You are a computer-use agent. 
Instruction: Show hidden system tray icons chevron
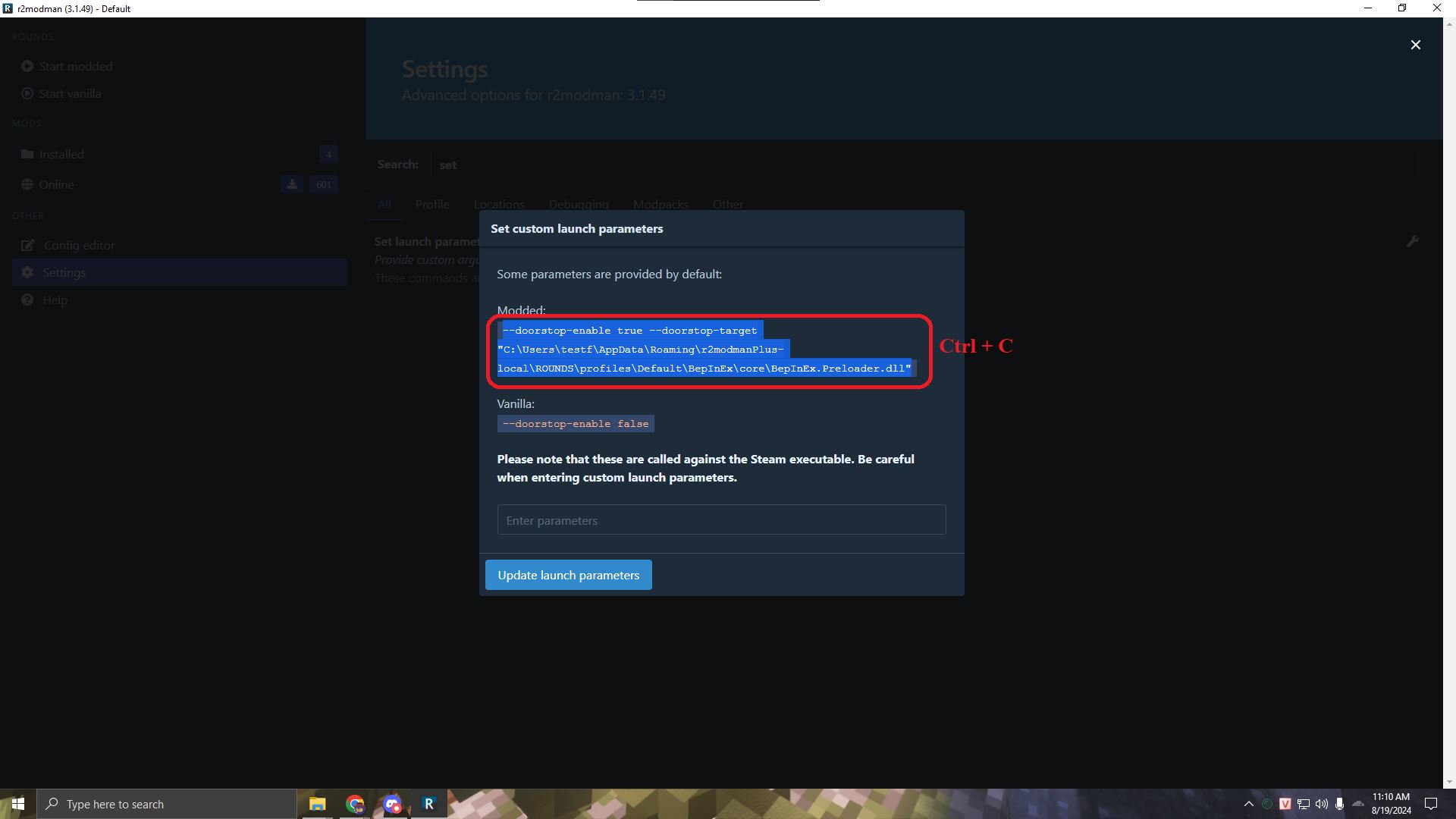[1248, 804]
